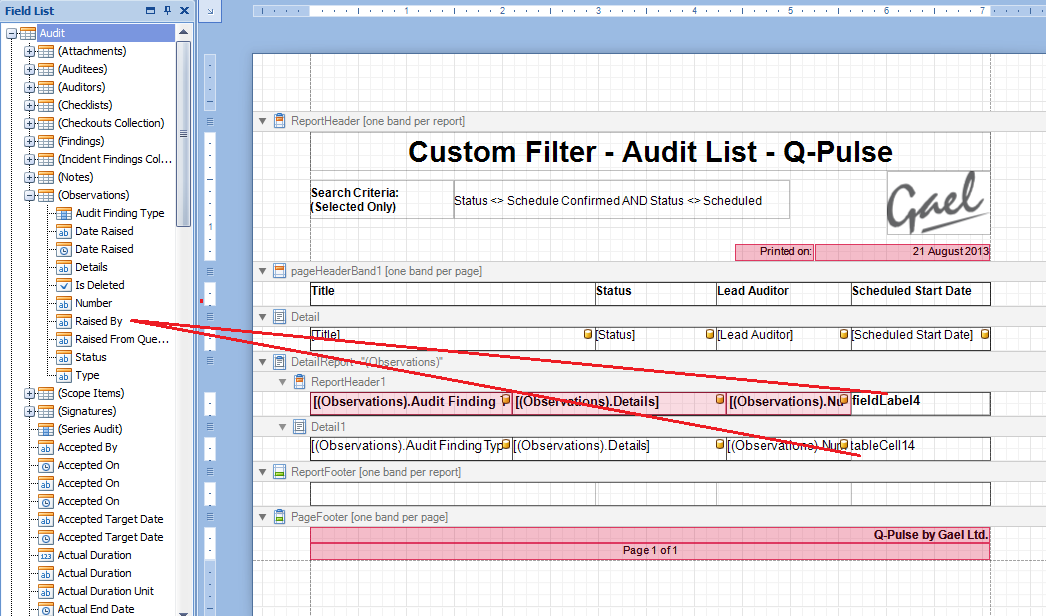This screenshot has width=1046, height=616.
Task: Select the Page 1 of 1 footer field
Action: (650, 551)
